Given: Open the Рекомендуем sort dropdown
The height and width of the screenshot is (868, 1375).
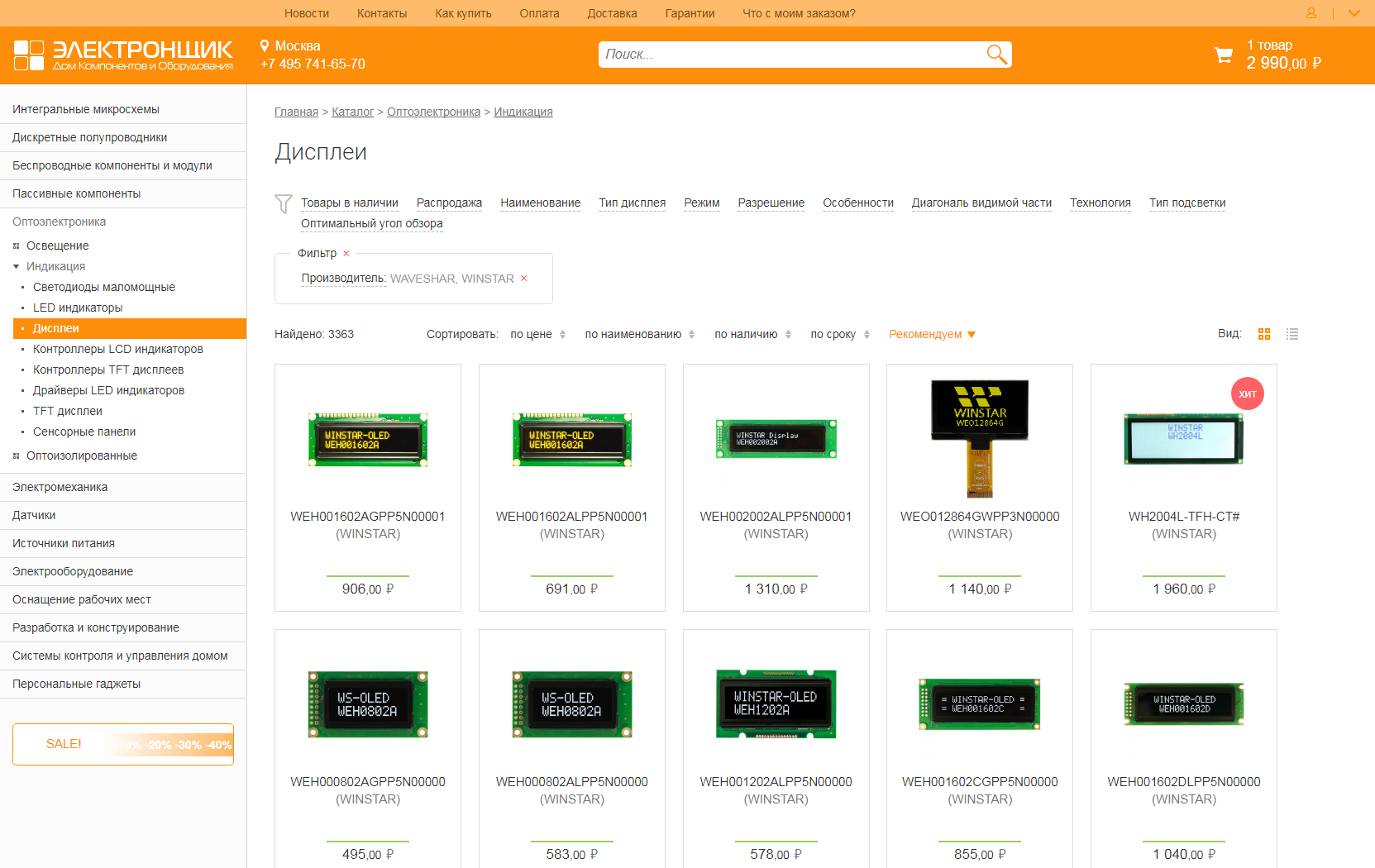Looking at the screenshot, I should pyautogui.click(x=932, y=335).
